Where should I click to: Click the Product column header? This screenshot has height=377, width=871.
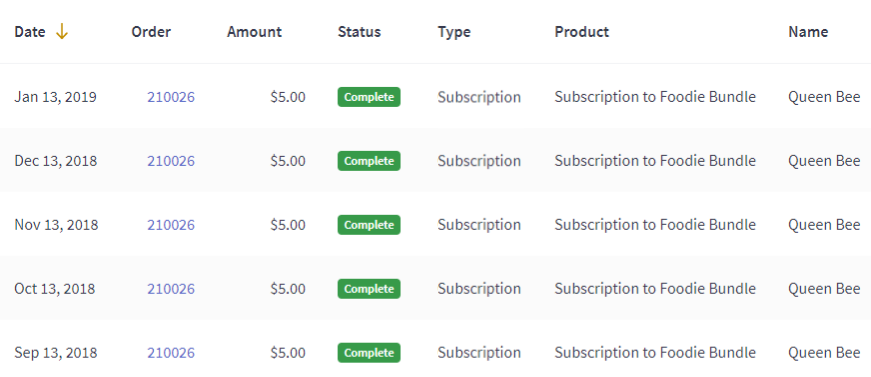pyautogui.click(x=582, y=32)
